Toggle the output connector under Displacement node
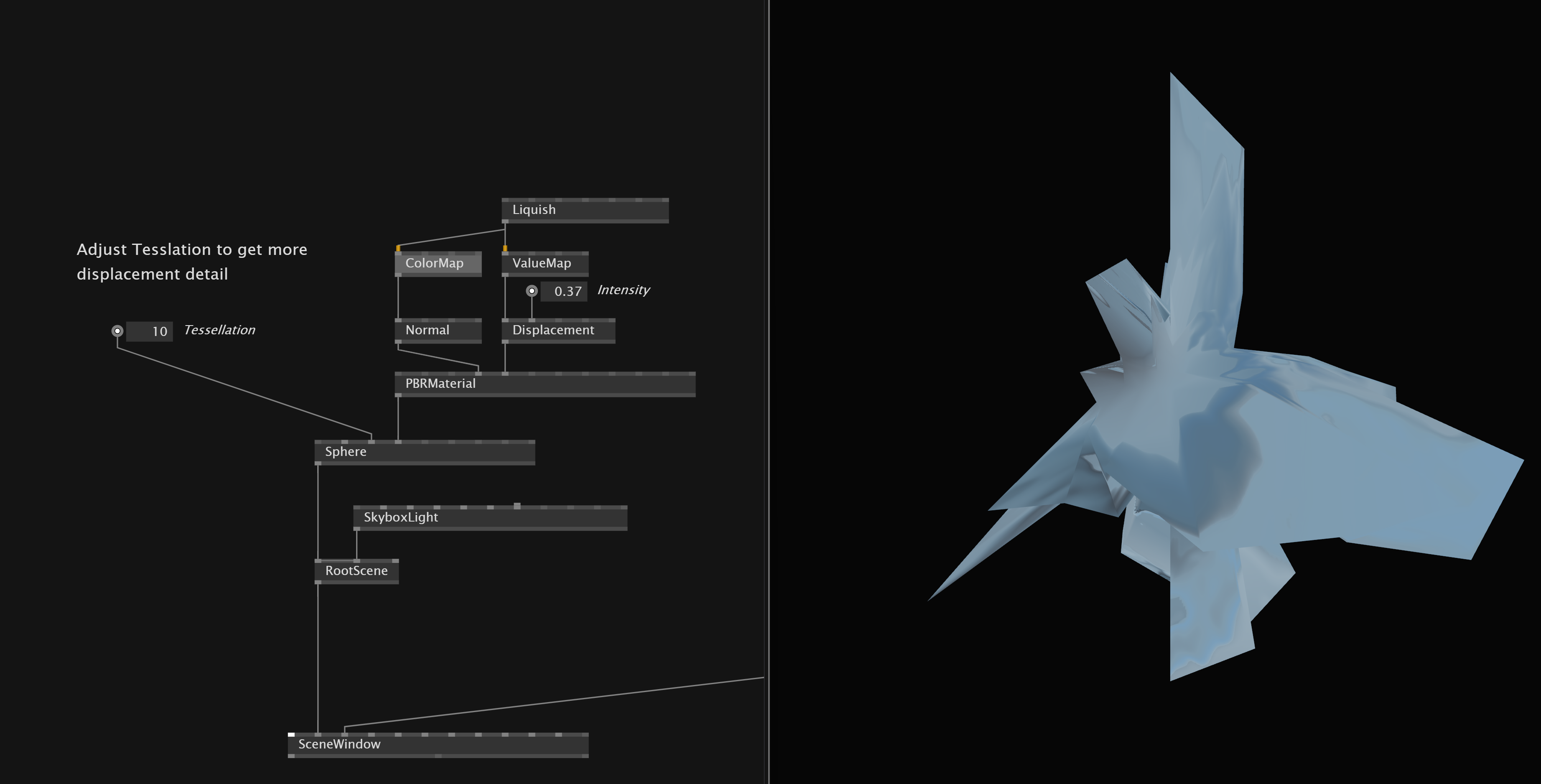1541x784 pixels. click(x=506, y=342)
